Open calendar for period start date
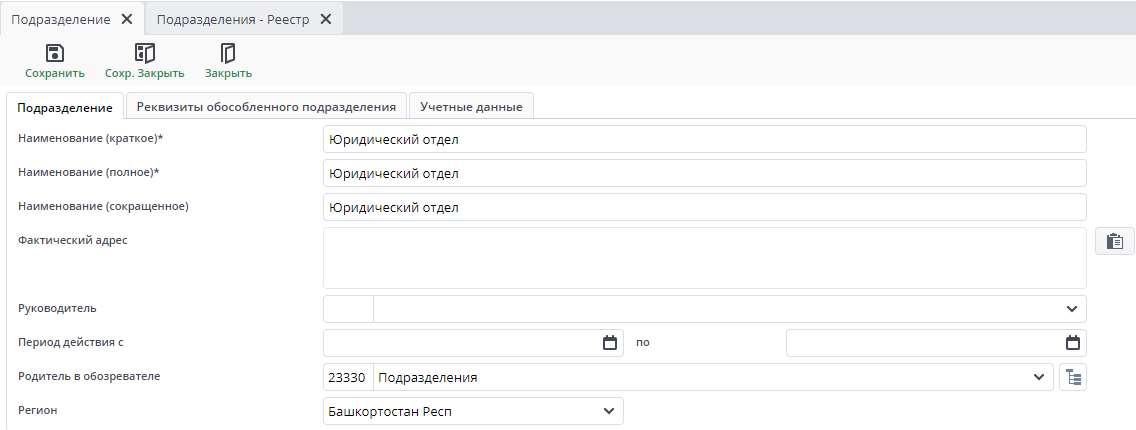The width and height of the screenshot is (1136, 430). (x=610, y=343)
